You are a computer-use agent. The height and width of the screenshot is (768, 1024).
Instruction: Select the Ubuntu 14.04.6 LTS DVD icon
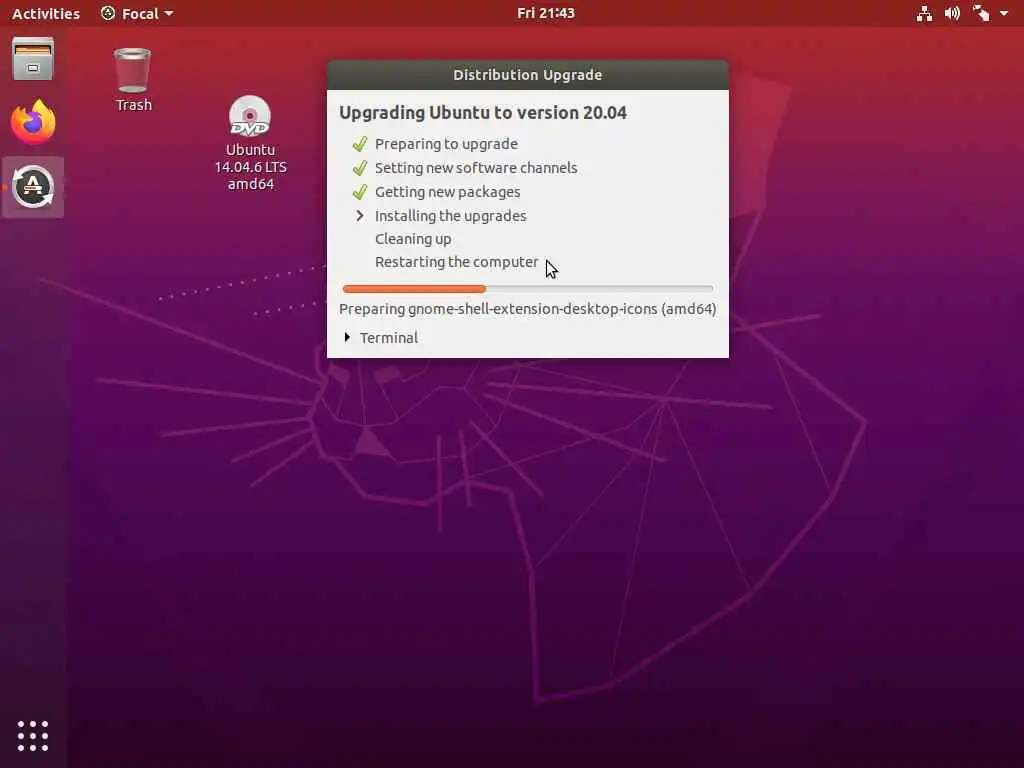click(x=250, y=116)
